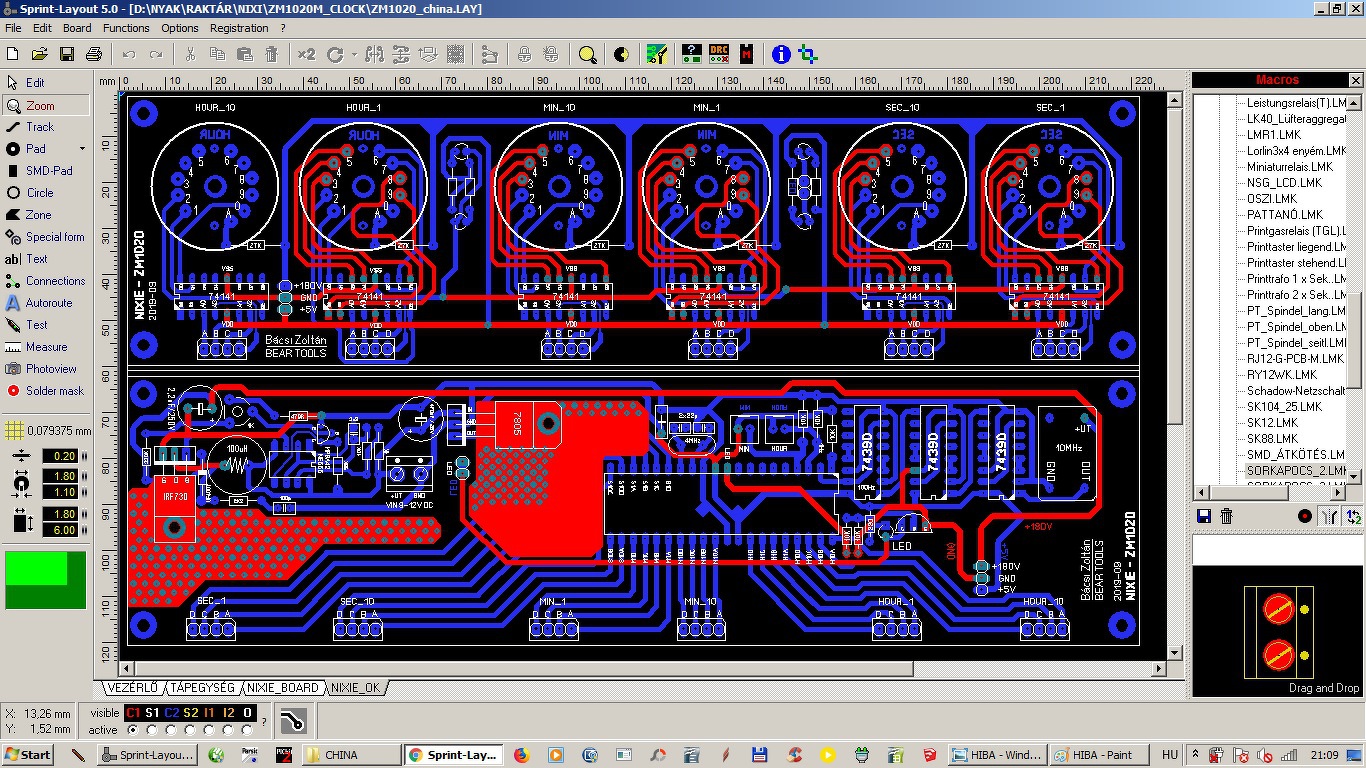1366x768 pixels.
Task: Toggle visibility of layer I2
Action: tap(229, 713)
